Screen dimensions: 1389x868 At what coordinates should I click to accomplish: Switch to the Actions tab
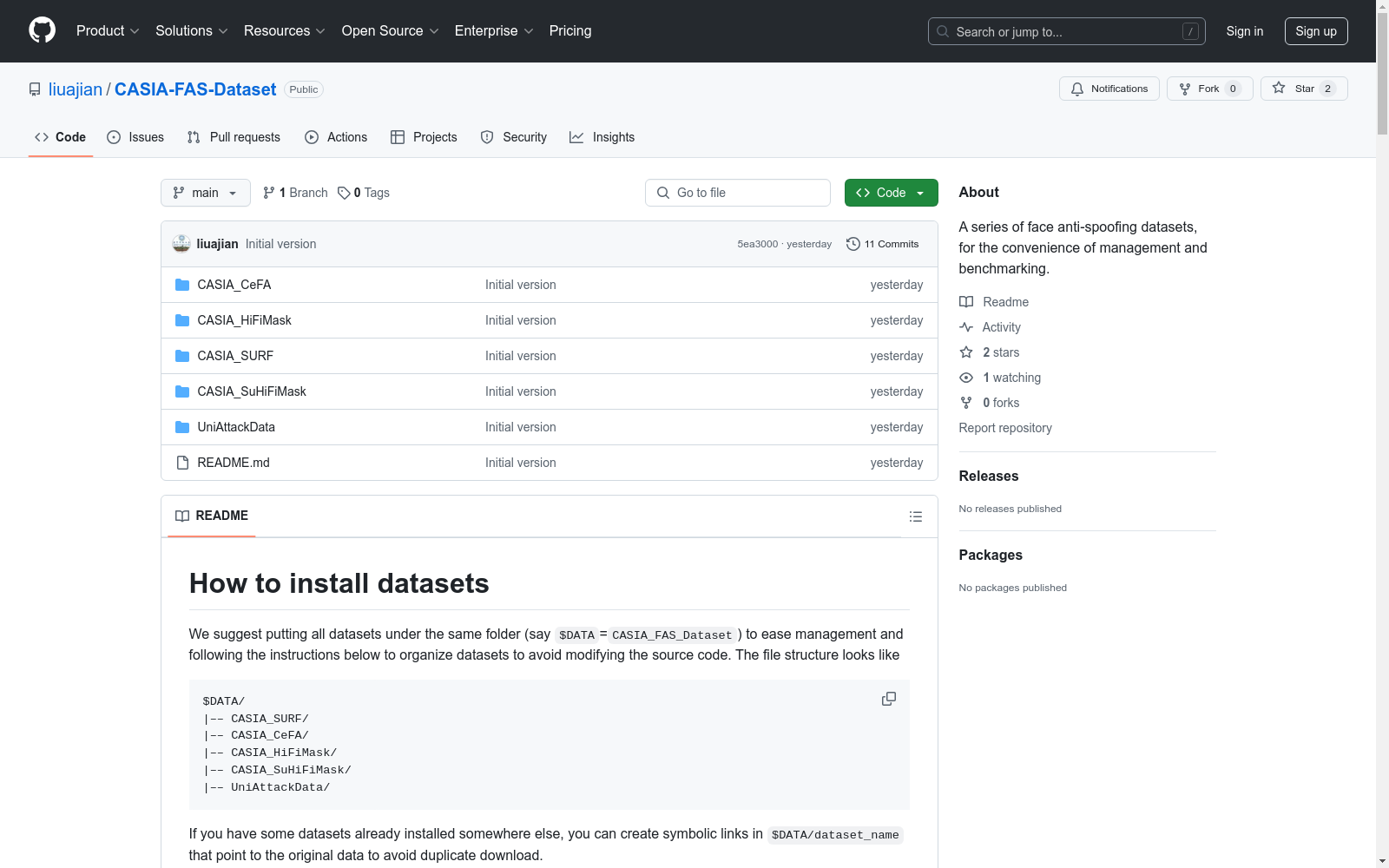336,137
